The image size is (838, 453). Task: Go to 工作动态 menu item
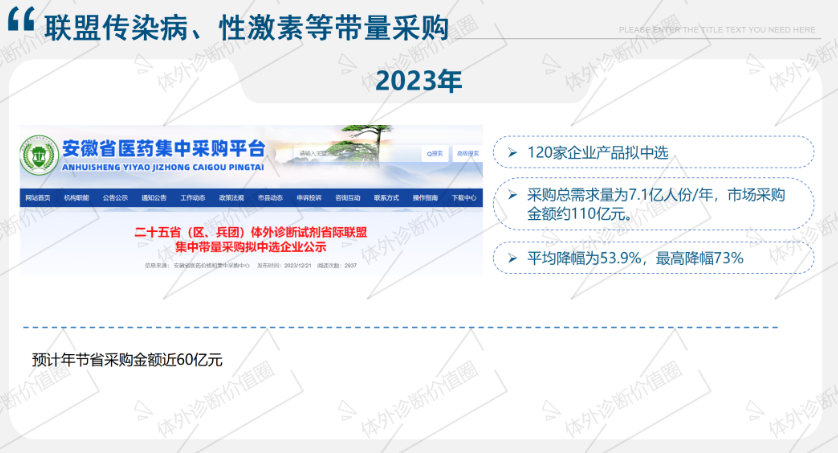pyautogui.click(x=193, y=198)
